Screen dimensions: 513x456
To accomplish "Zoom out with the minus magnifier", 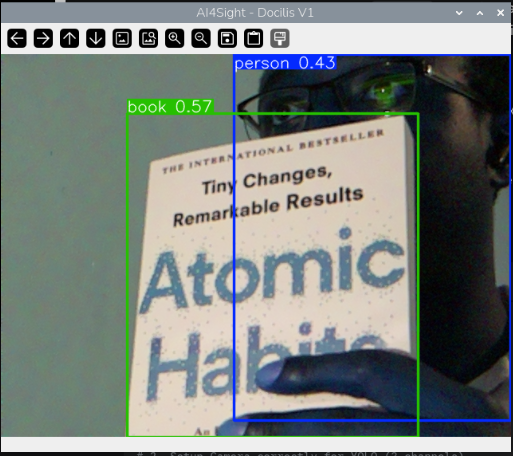I will click(201, 39).
